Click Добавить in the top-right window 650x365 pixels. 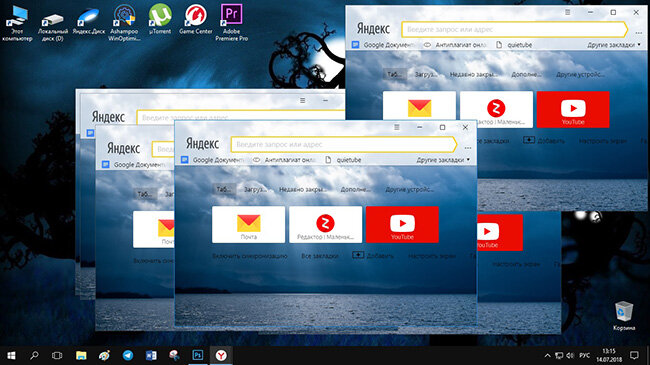point(544,141)
